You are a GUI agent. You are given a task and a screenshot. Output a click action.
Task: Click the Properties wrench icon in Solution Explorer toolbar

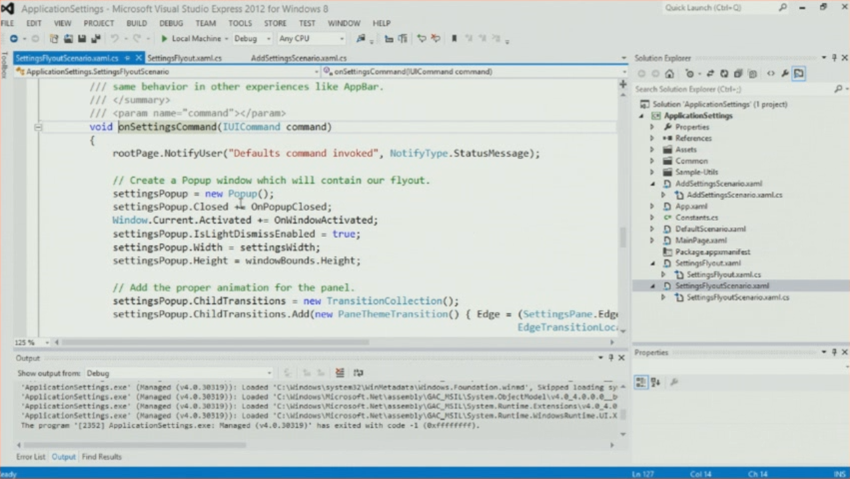click(784, 74)
